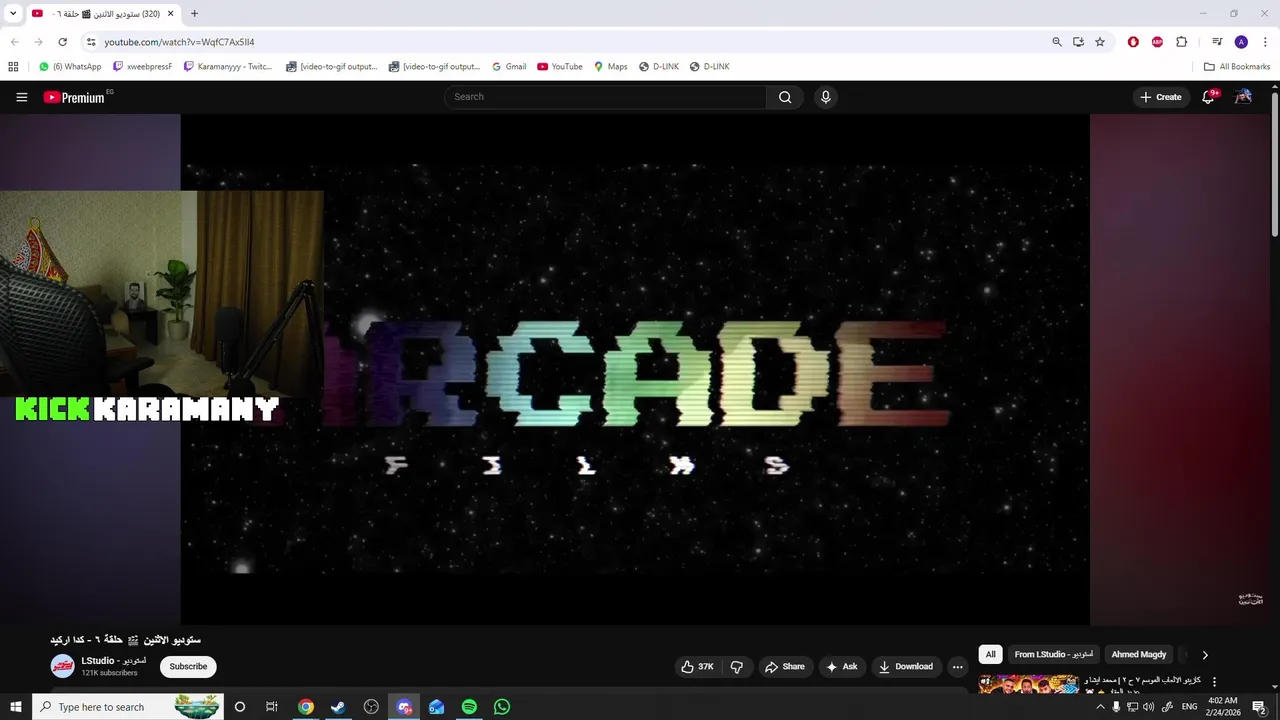Open Task View from the taskbar
The width and height of the screenshot is (1280, 720).
coord(271,707)
